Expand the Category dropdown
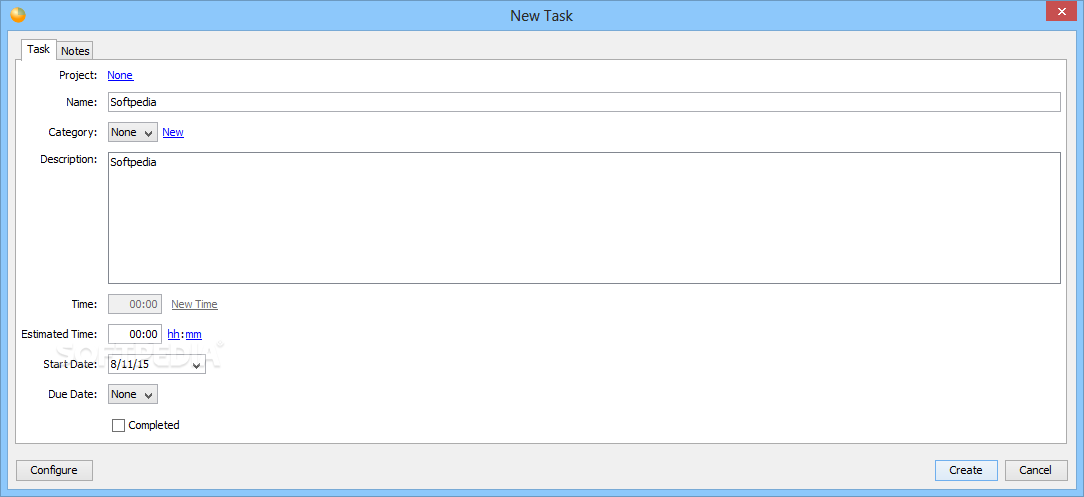Screen dimensions: 1084x497 click(133, 132)
